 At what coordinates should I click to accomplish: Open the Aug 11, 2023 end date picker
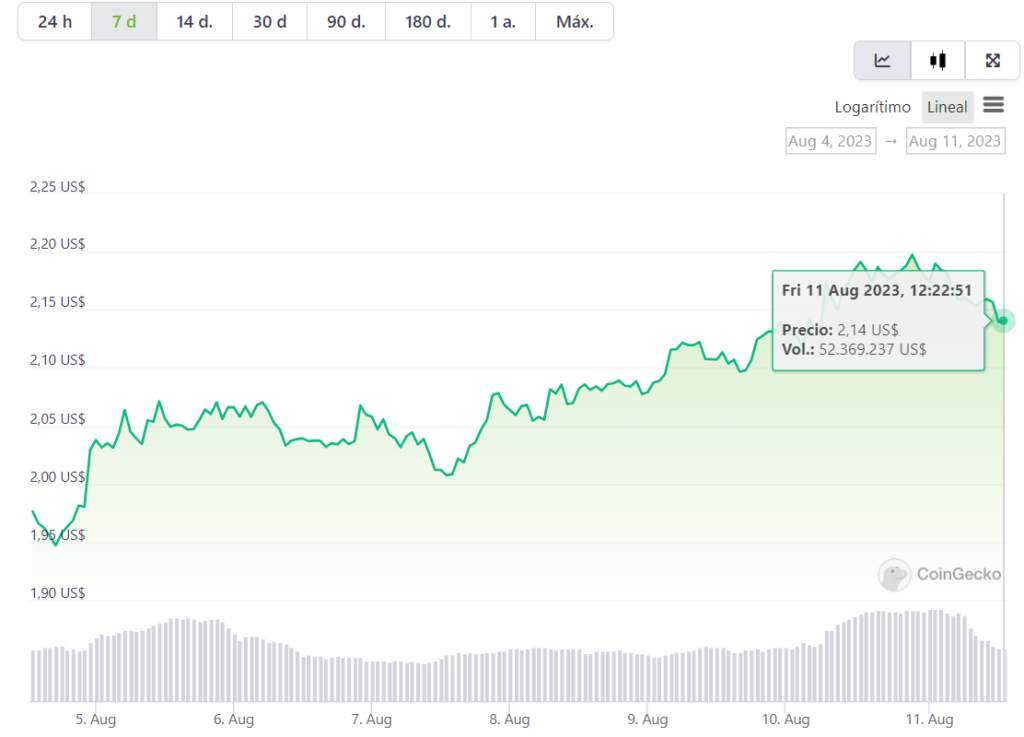coord(955,141)
